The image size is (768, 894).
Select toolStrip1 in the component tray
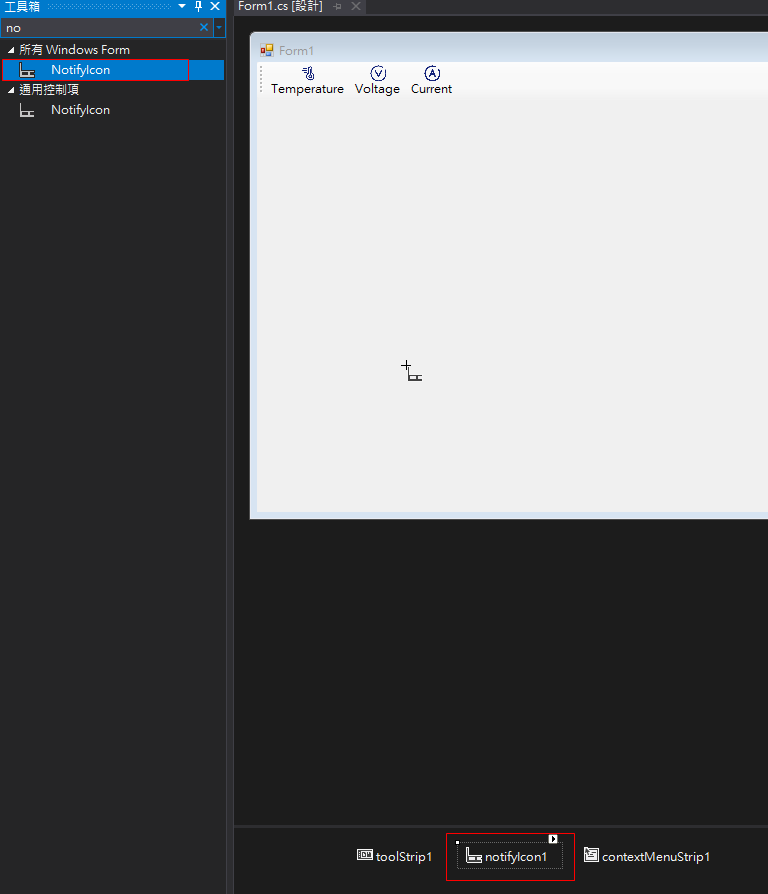click(x=395, y=856)
